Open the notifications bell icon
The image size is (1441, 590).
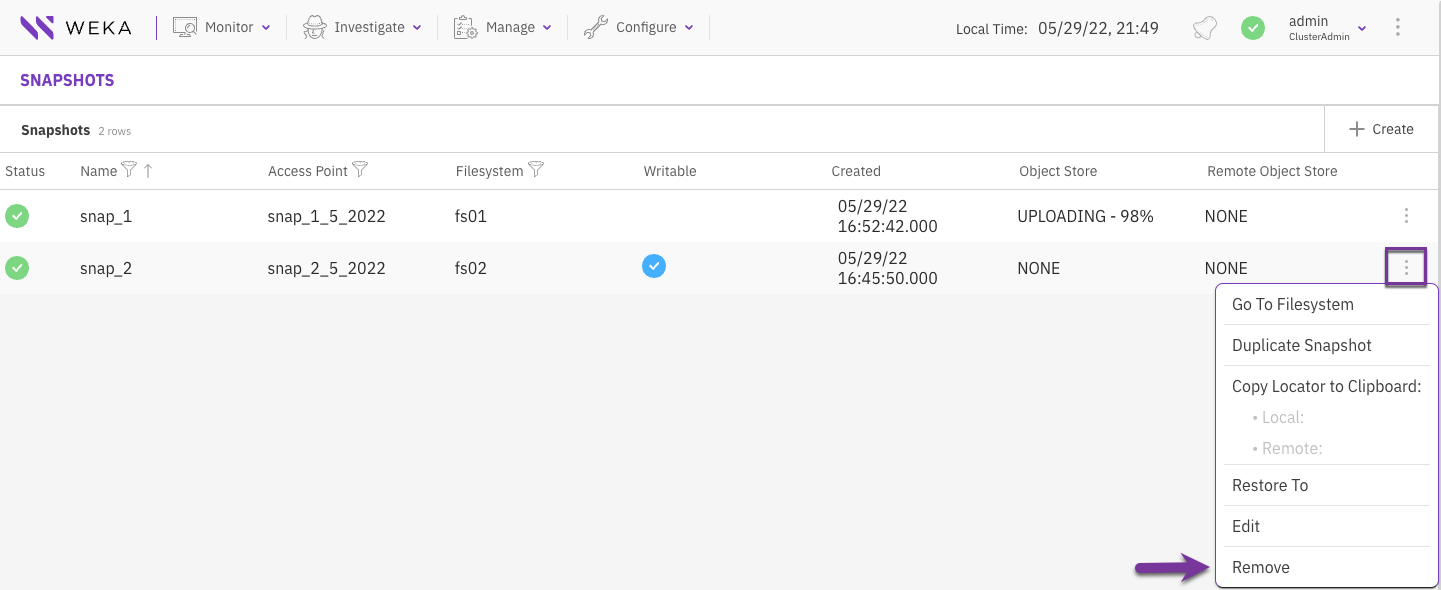tap(1205, 28)
